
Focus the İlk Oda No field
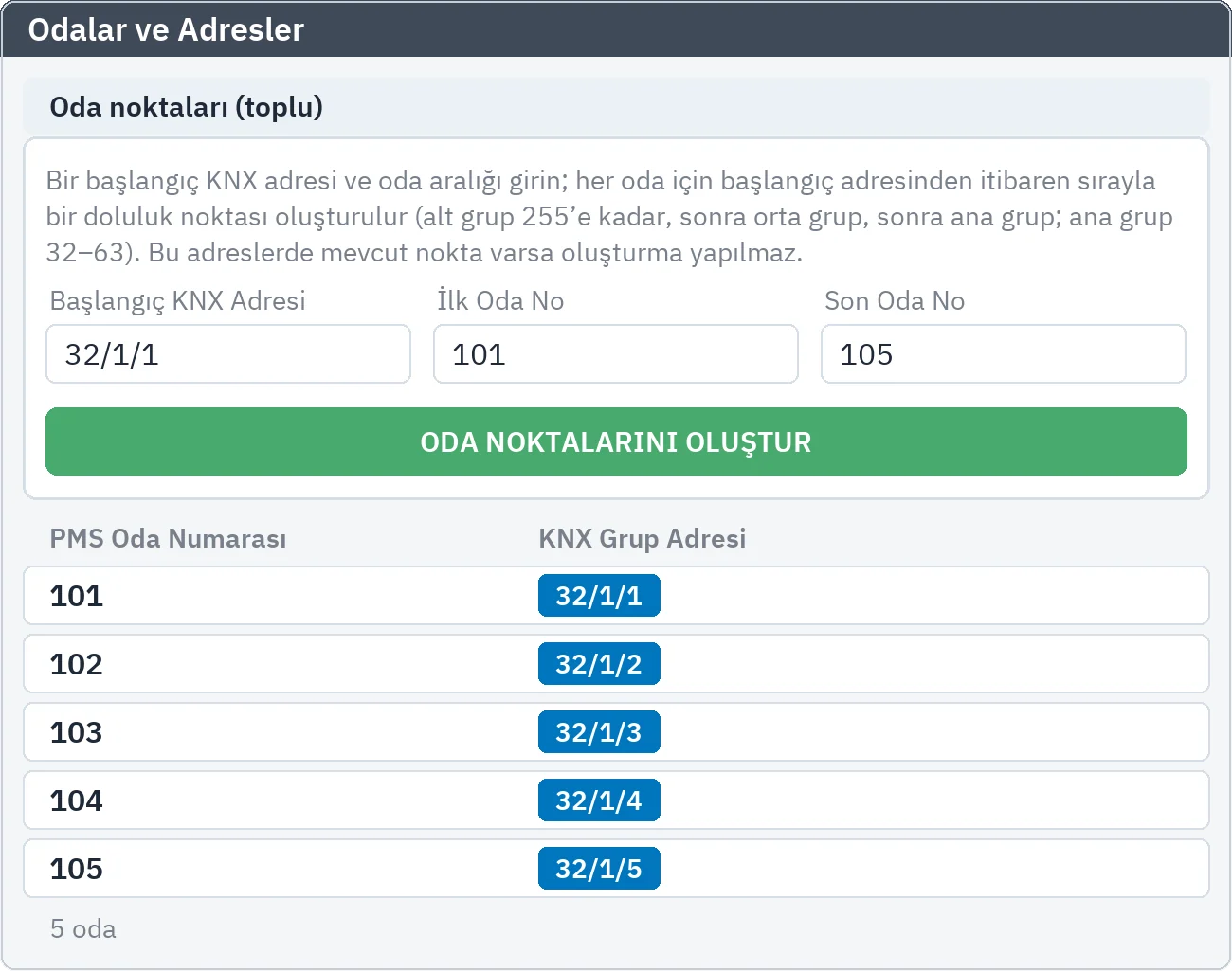(x=616, y=354)
